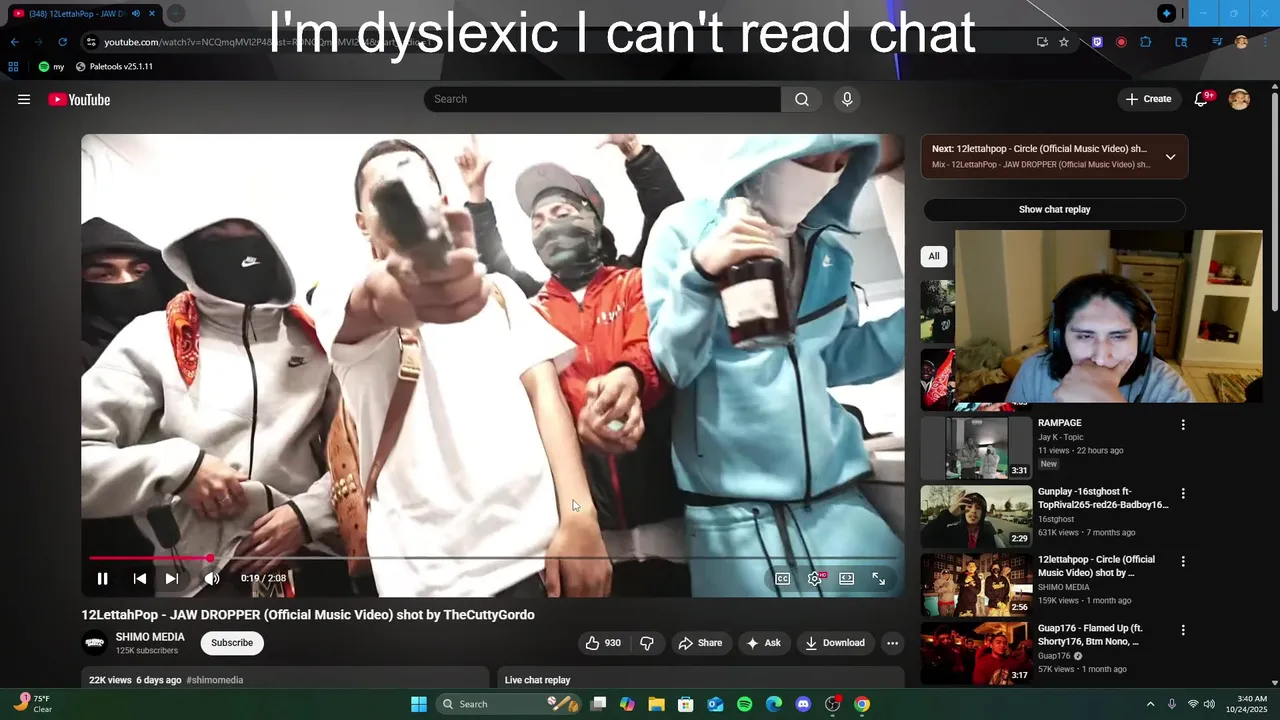Screen dimensions: 1280x720
Task: Open the Windows Start menu
Action: coord(419,704)
